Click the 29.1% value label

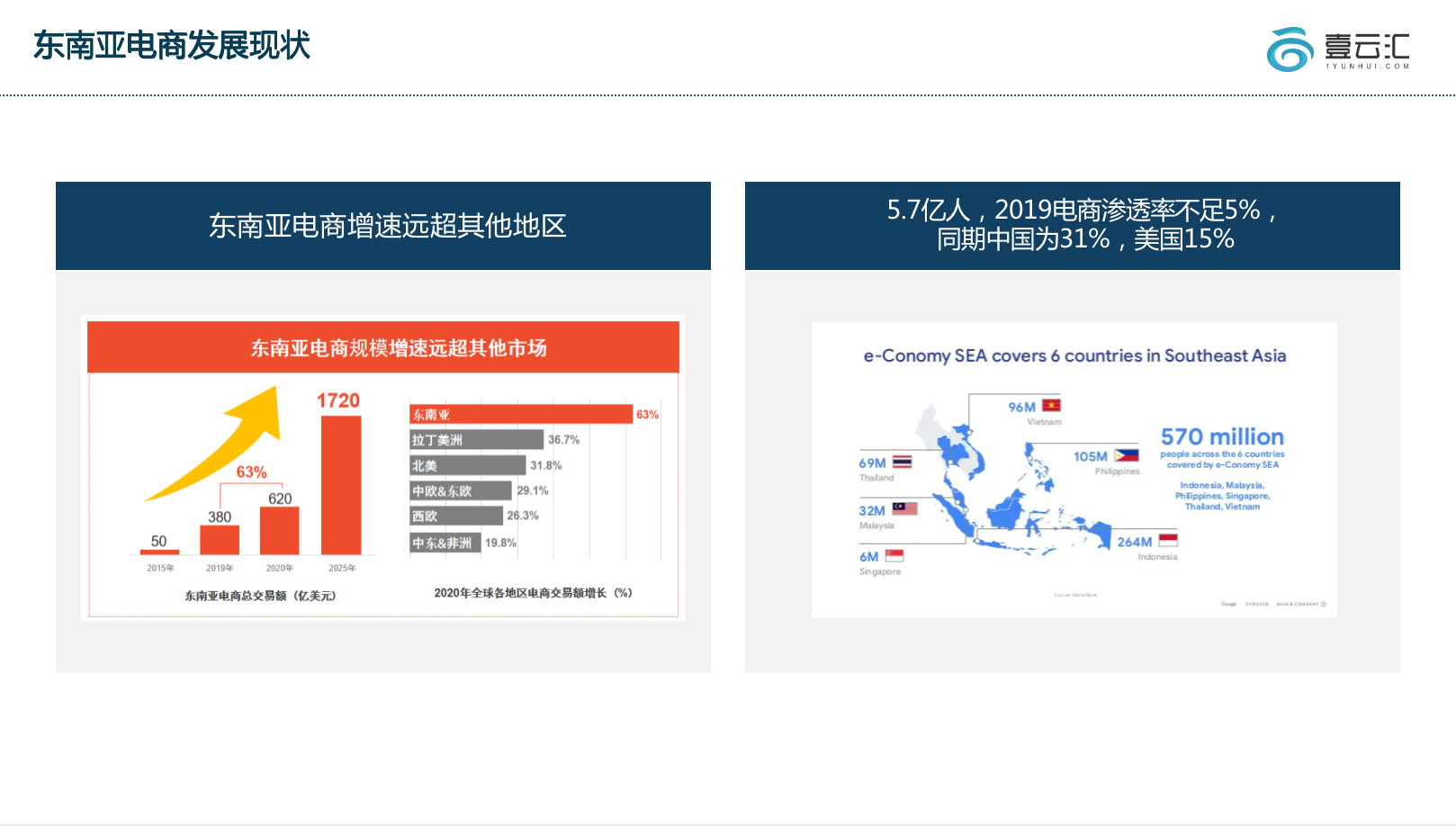click(533, 490)
